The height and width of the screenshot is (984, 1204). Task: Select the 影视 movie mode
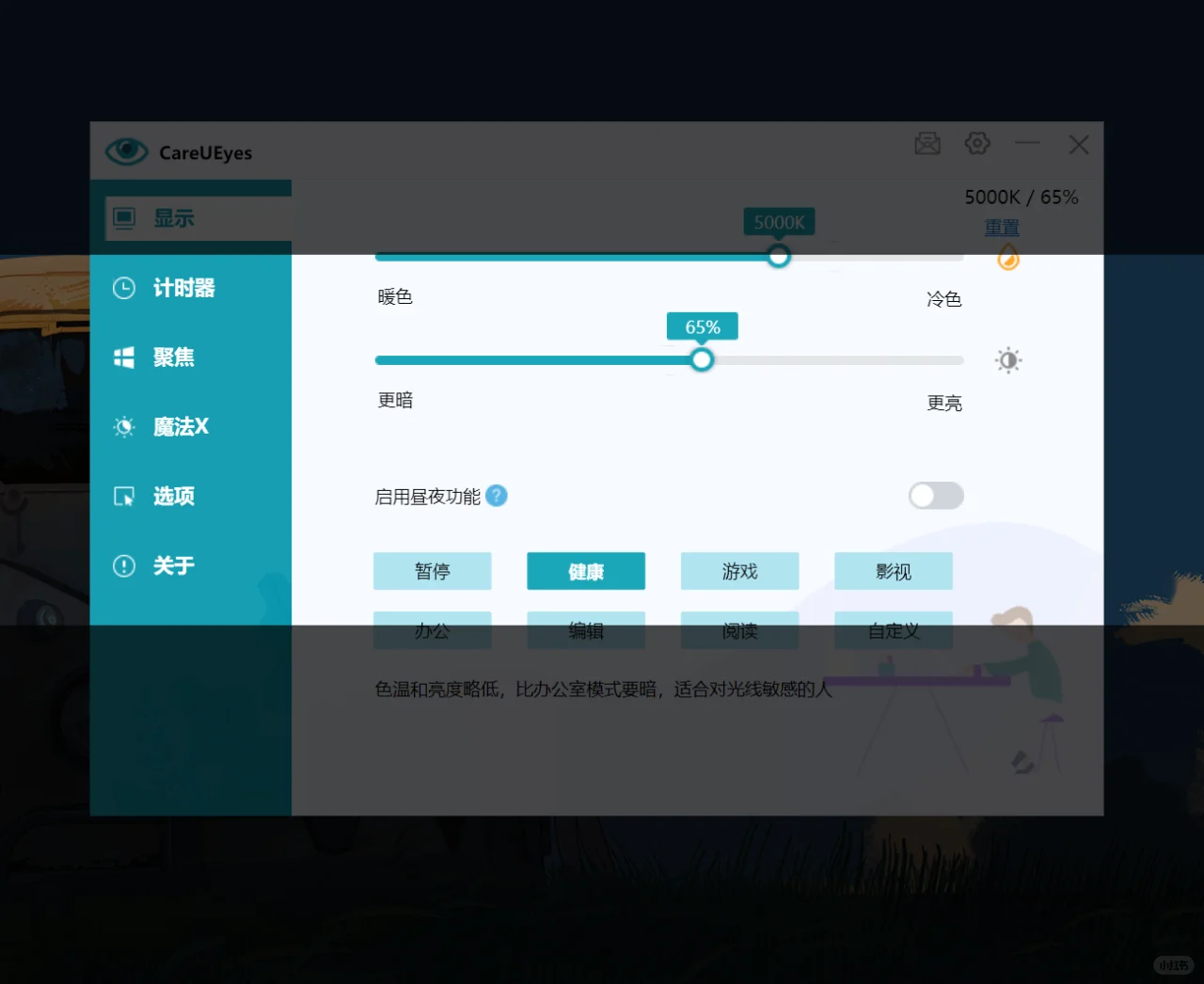893,570
